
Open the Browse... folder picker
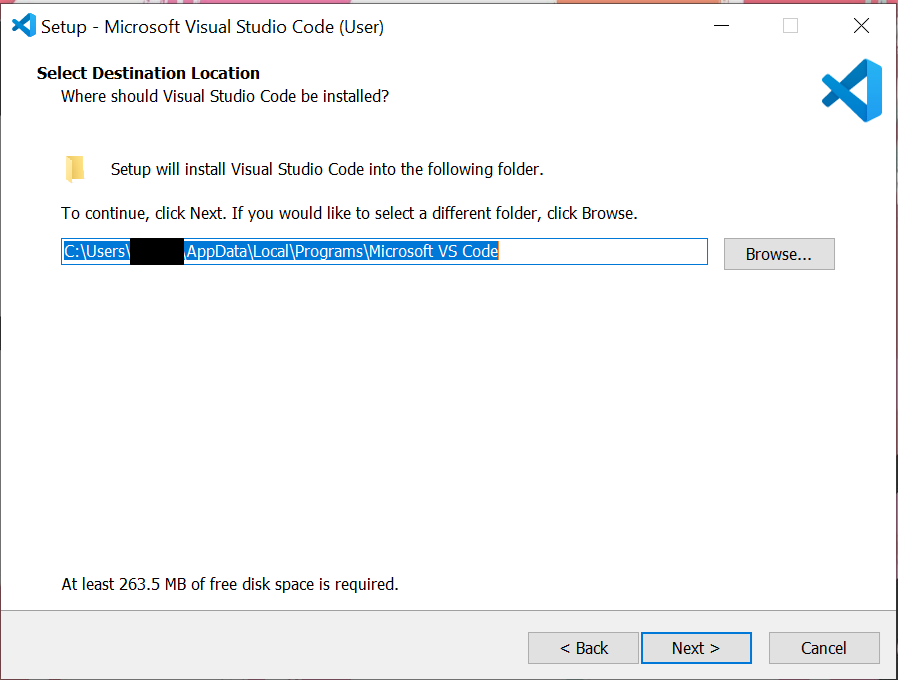click(x=778, y=254)
